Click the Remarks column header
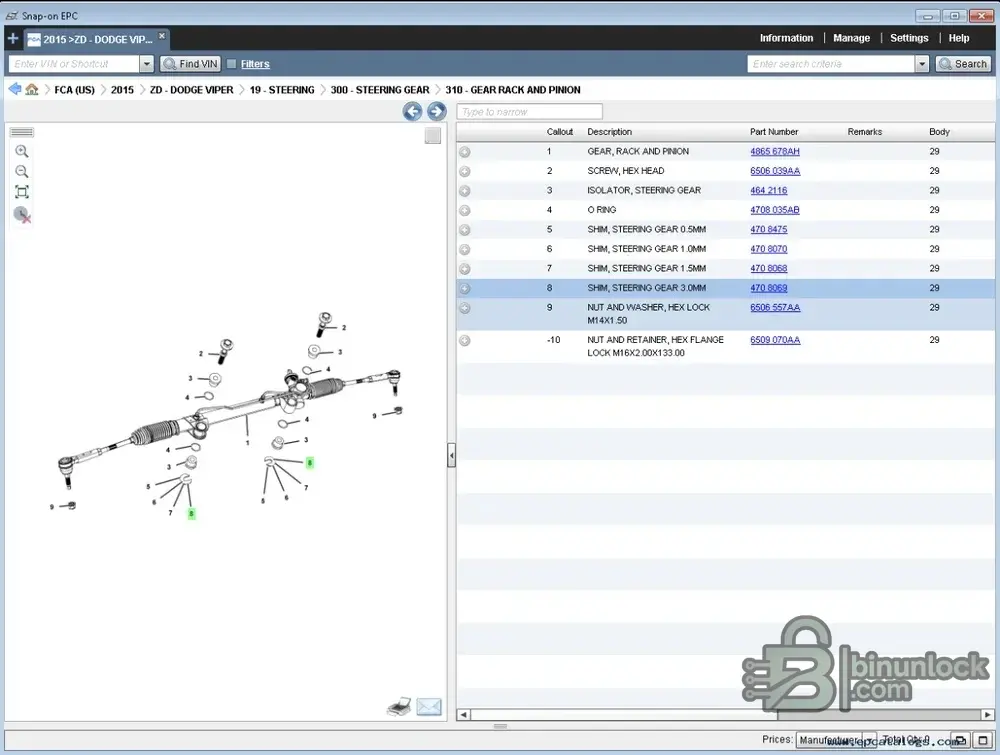This screenshot has width=1000, height=755. coord(865,132)
